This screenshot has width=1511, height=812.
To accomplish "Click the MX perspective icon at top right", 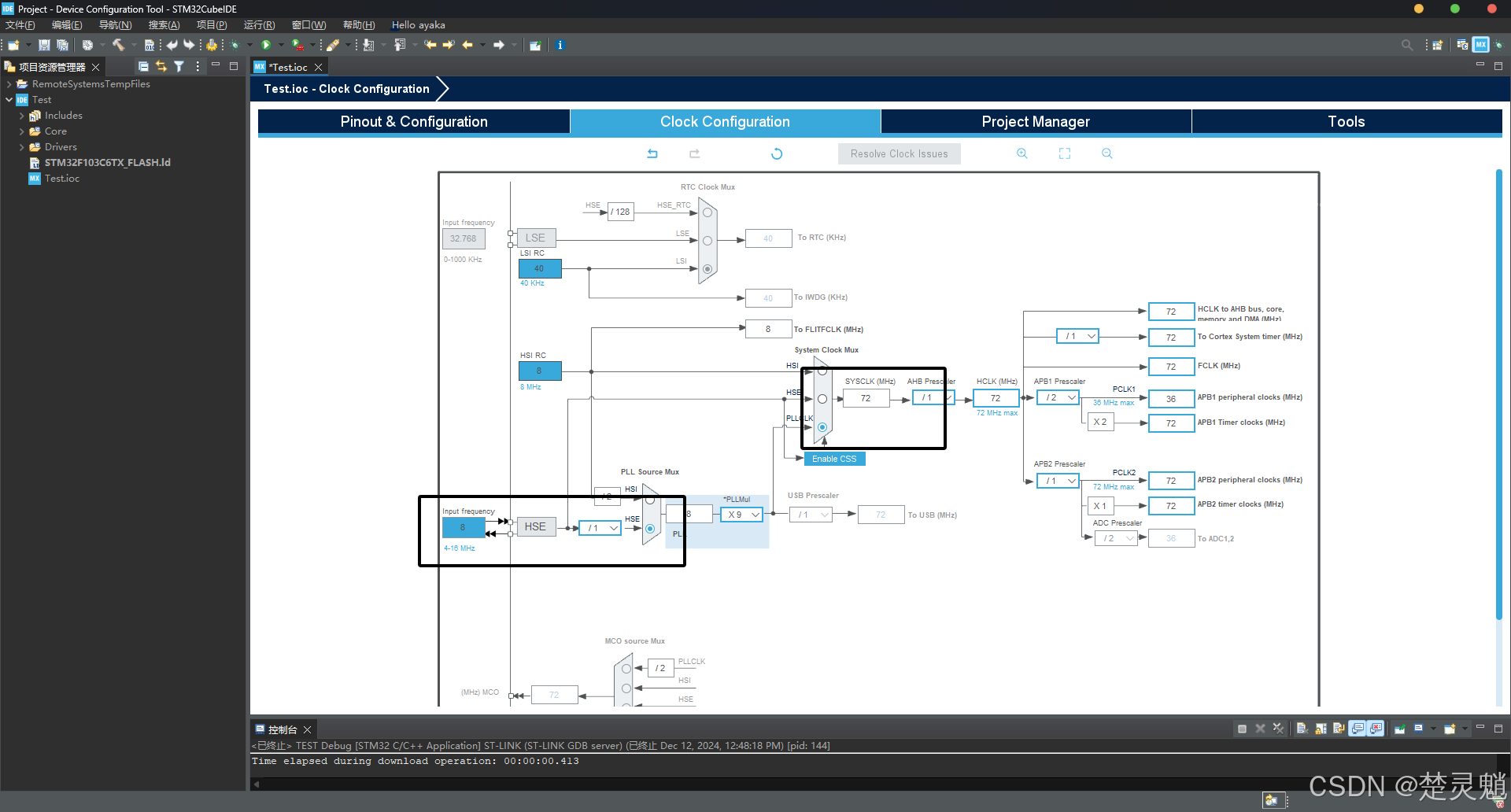I will 1481,45.
